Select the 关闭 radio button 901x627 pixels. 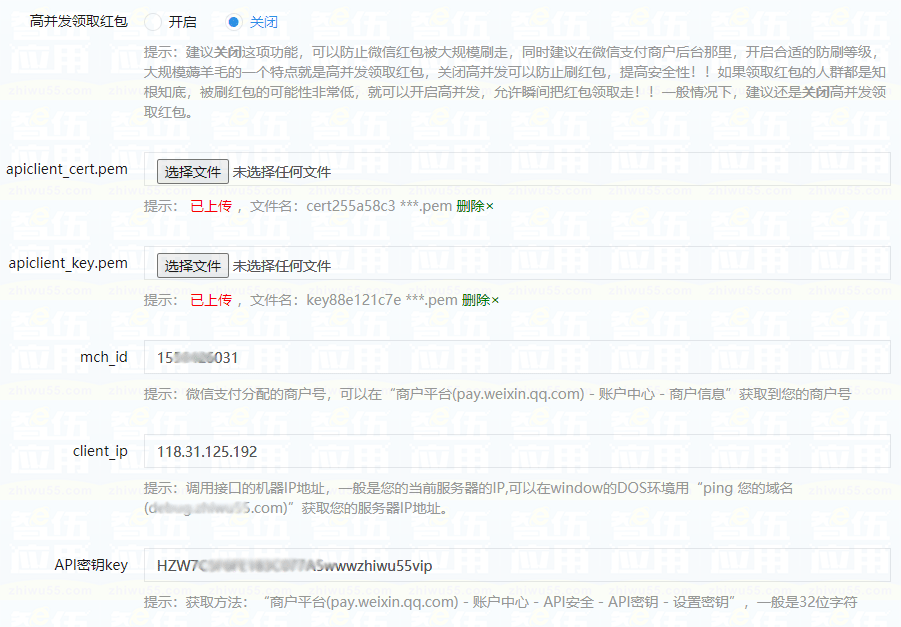(233, 21)
